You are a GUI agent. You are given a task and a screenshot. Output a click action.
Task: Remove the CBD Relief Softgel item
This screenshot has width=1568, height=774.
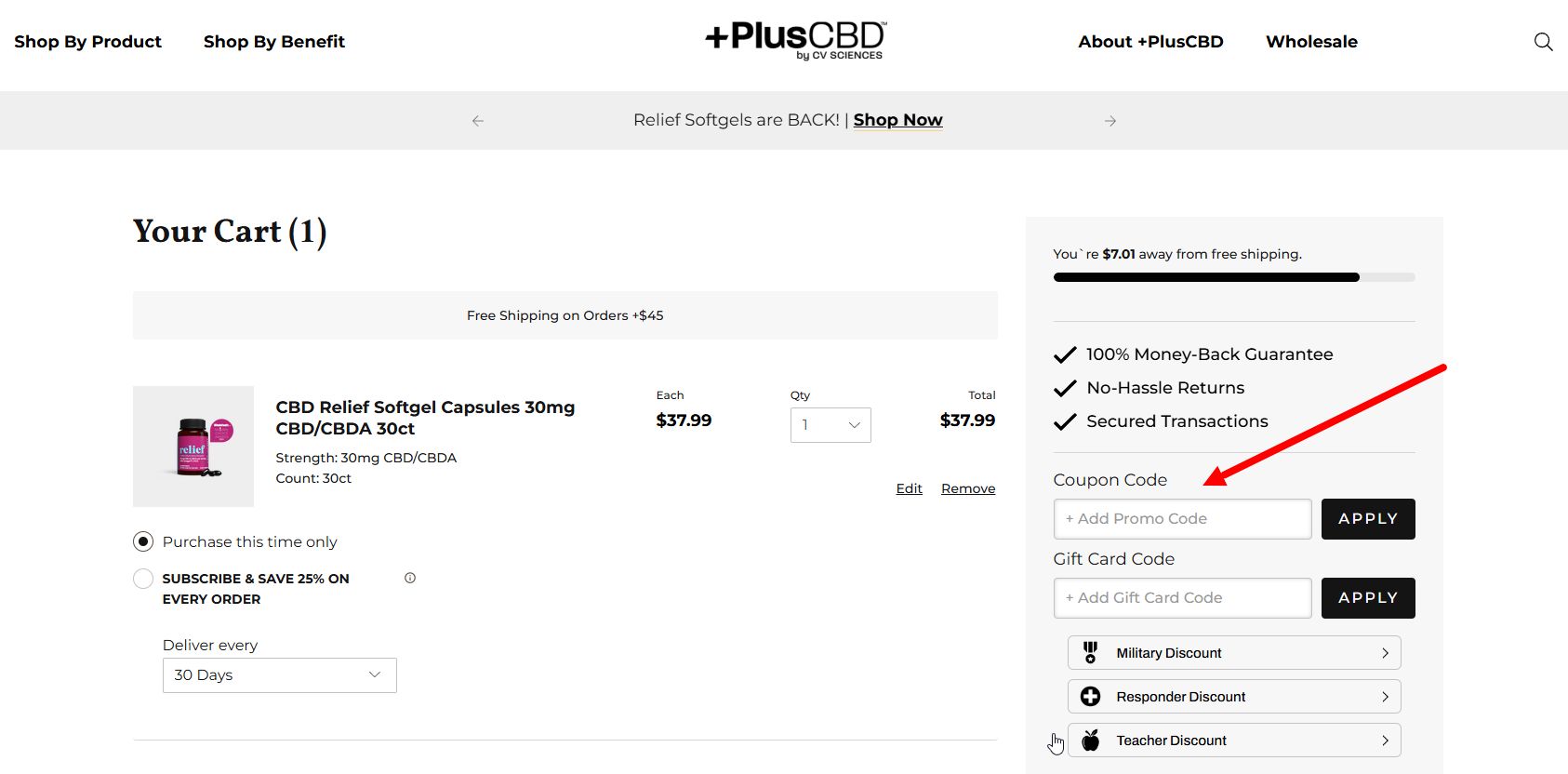coord(967,487)
